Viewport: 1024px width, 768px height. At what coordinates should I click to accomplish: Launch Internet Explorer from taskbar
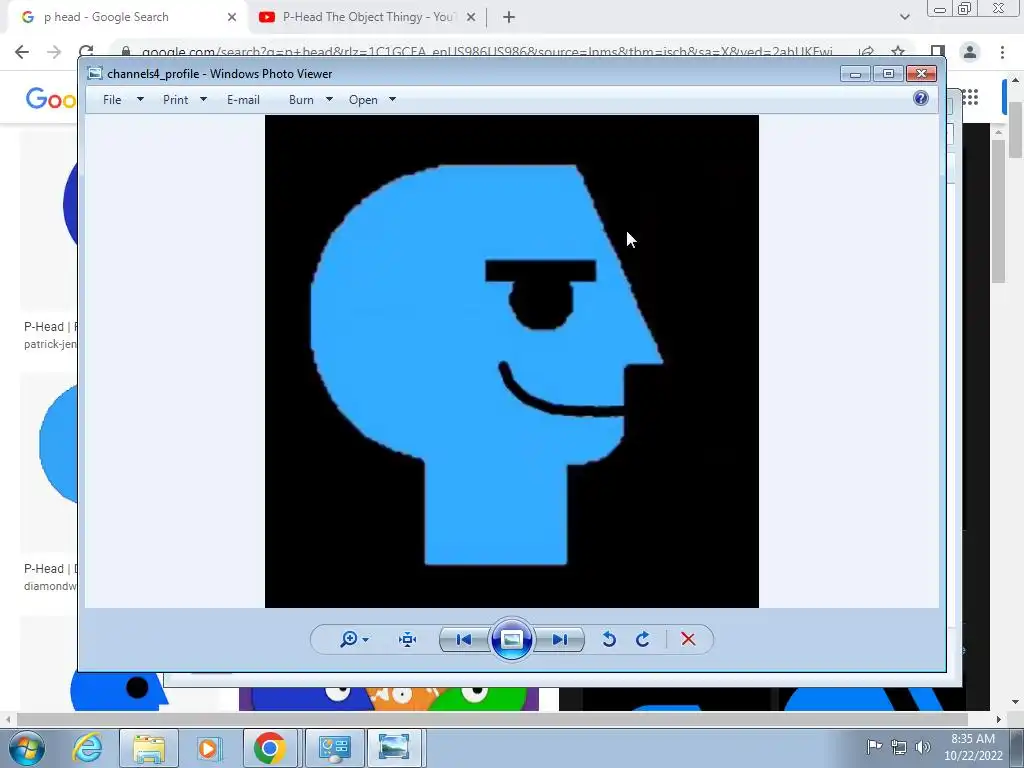click(87, 748)
